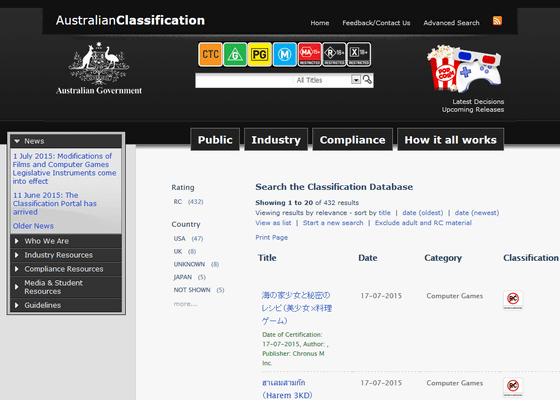This screenshot has height=400, width=560.
Task: Read the 11 June 2015 news item
Action: click(x=55, y=204)
